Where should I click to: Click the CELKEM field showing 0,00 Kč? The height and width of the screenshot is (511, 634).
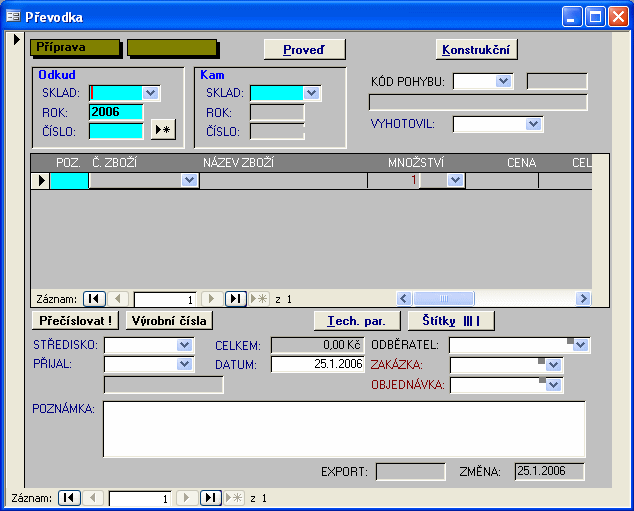pyautogui.click(x=317, y=345)
